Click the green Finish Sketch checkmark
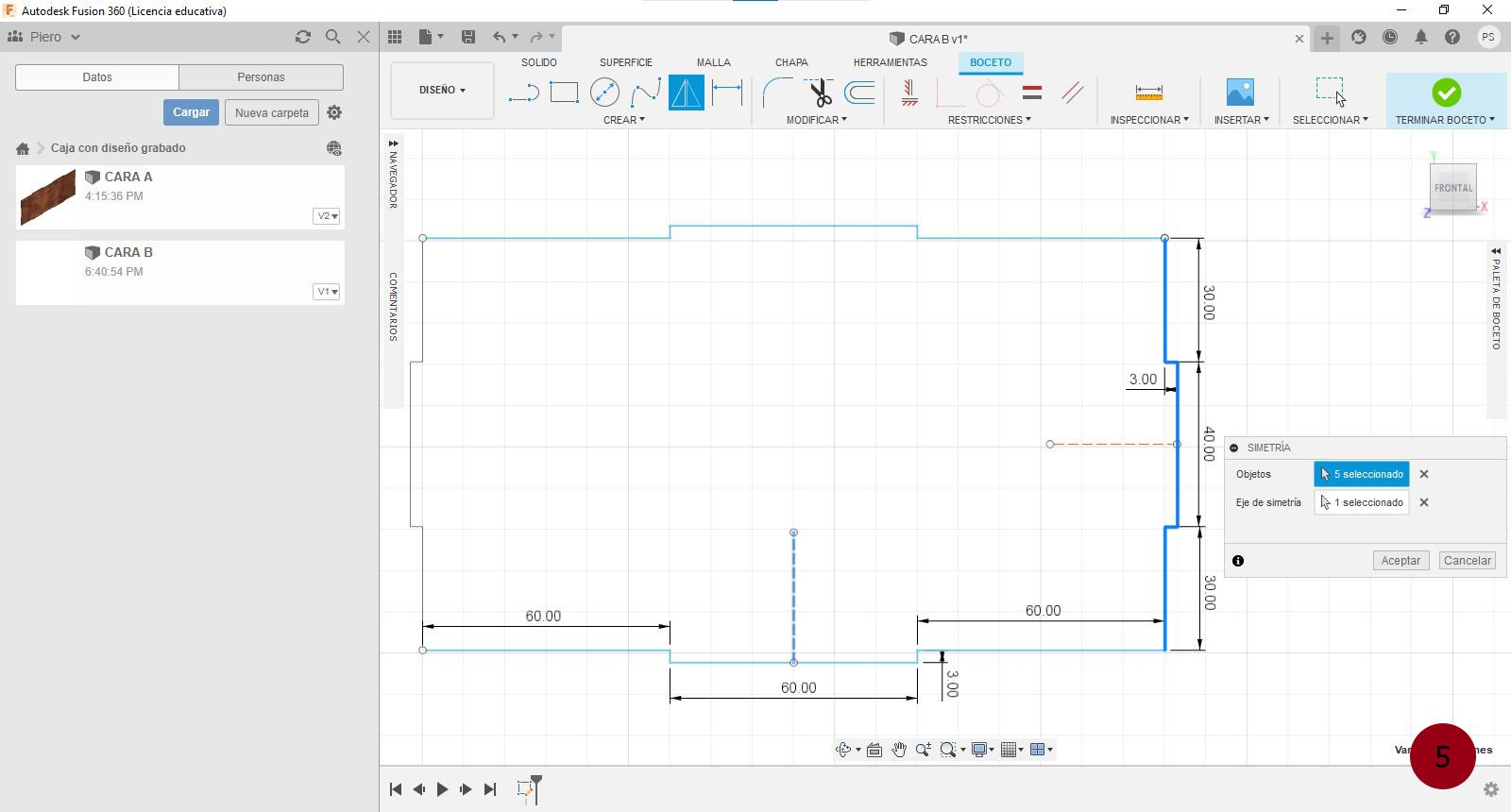This screenshot has width=1511, height=812. [1446, 93]
